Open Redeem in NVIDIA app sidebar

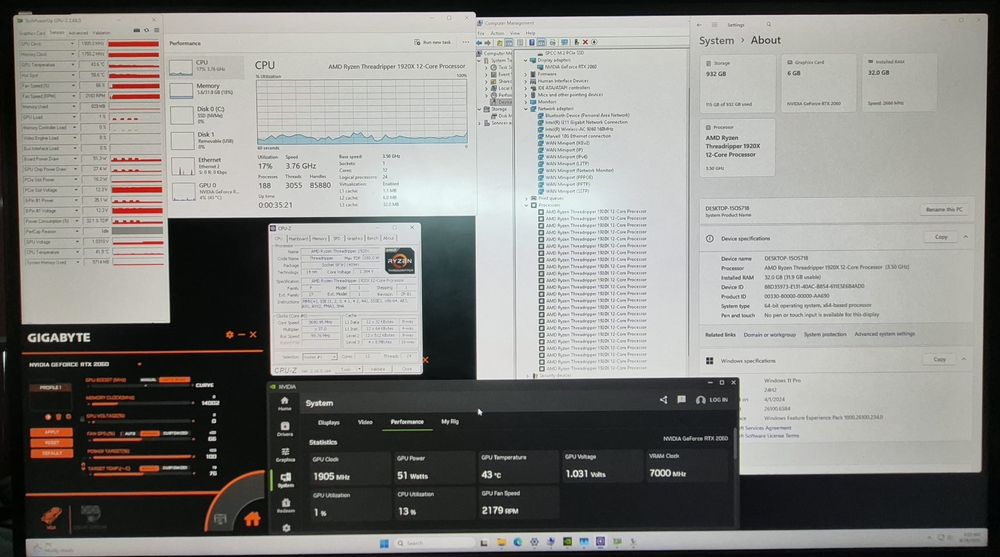tap(285, 506)
